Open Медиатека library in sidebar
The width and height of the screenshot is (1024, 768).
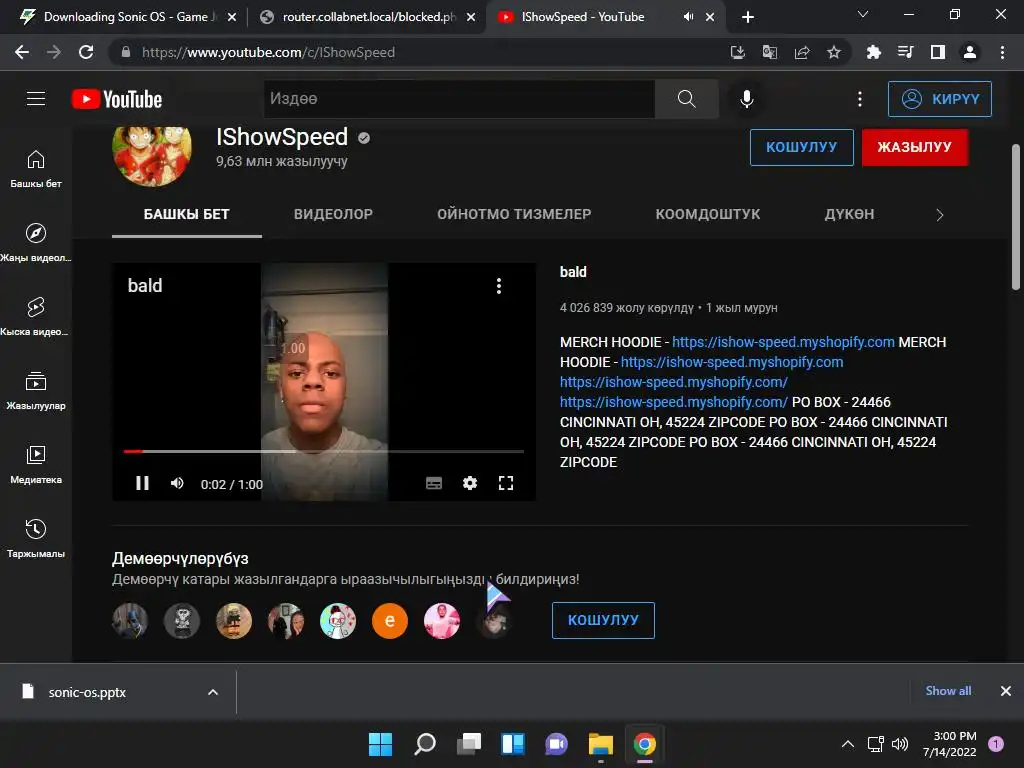tap(36, 464)
